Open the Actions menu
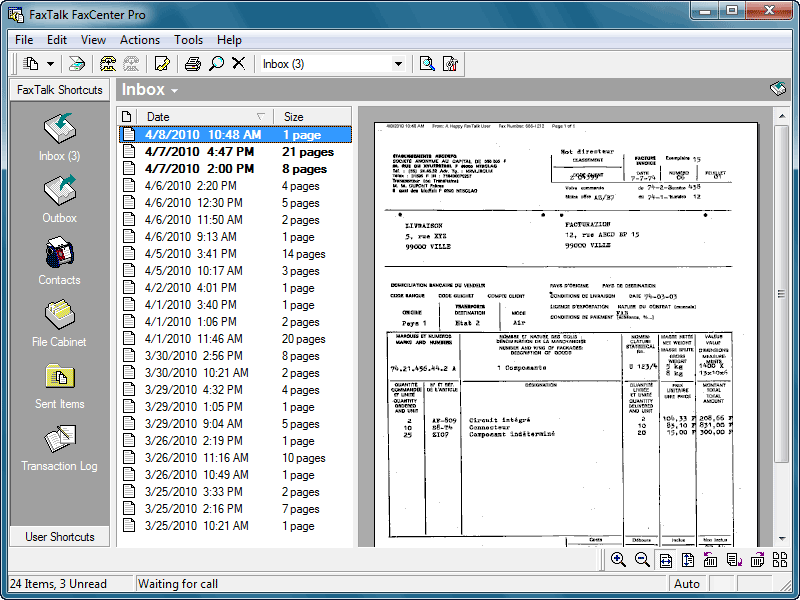The height and width of the screenshot is (600, 800). click(139, 40)
